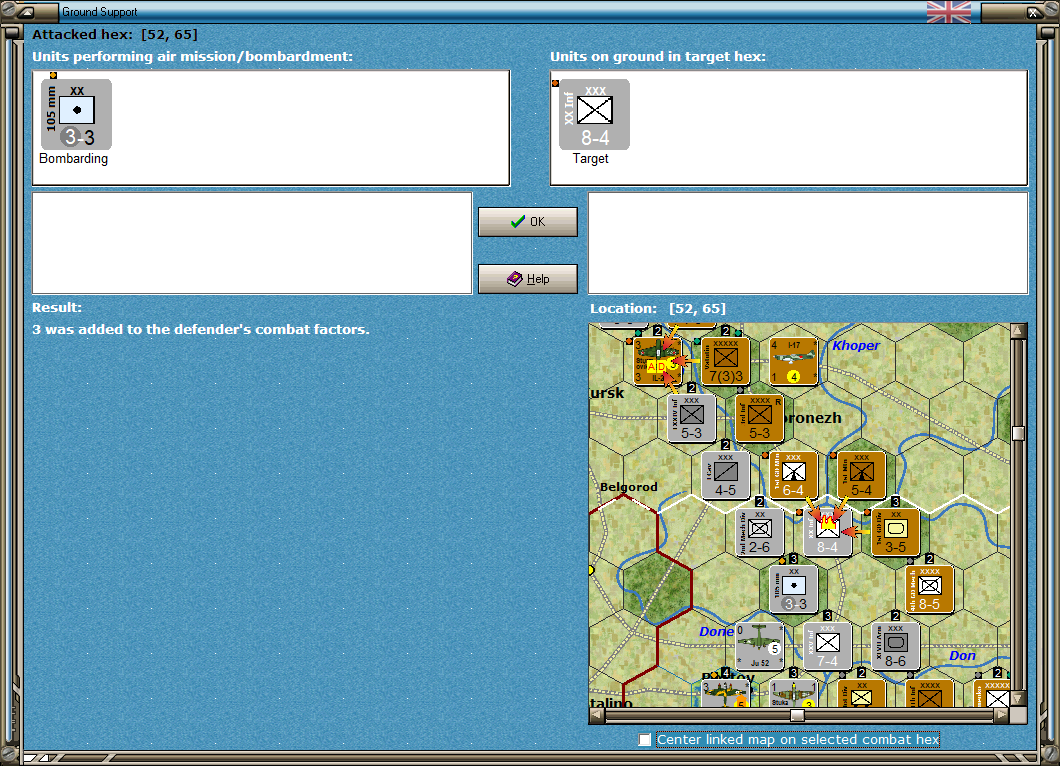Viewport: 1060px width, 766px height.
Task: Click the result text about defender's combat factors
Action: (x=201, y=329)
